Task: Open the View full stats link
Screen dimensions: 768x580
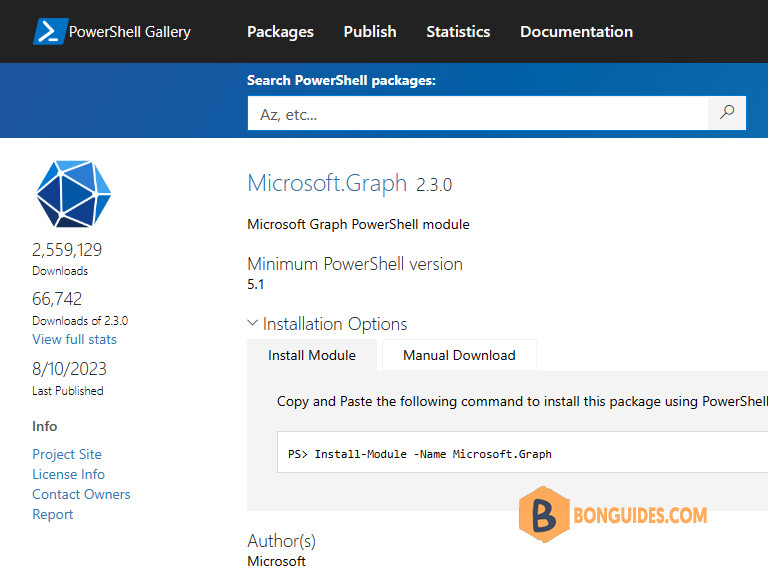Action: pyautogui.click(x=74, y=339)
